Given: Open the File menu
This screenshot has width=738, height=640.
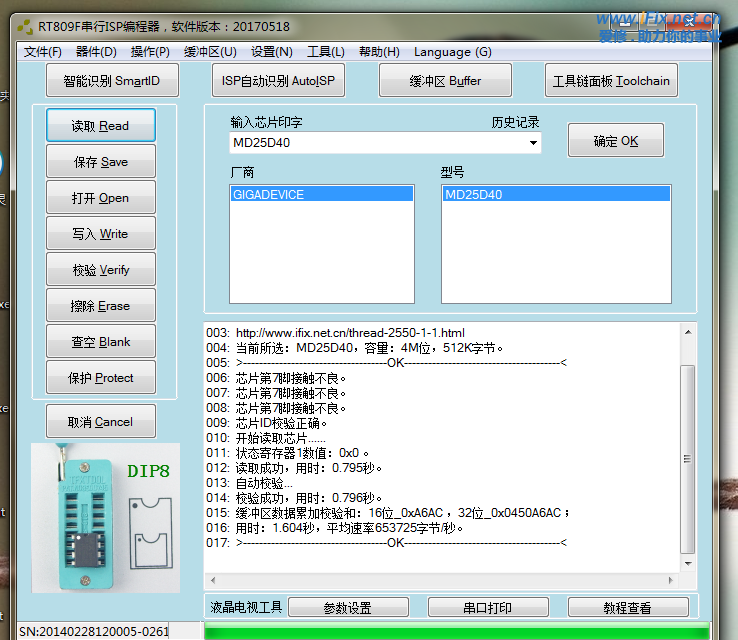Looking at the screenshot, I should click(x=43, y=52).
